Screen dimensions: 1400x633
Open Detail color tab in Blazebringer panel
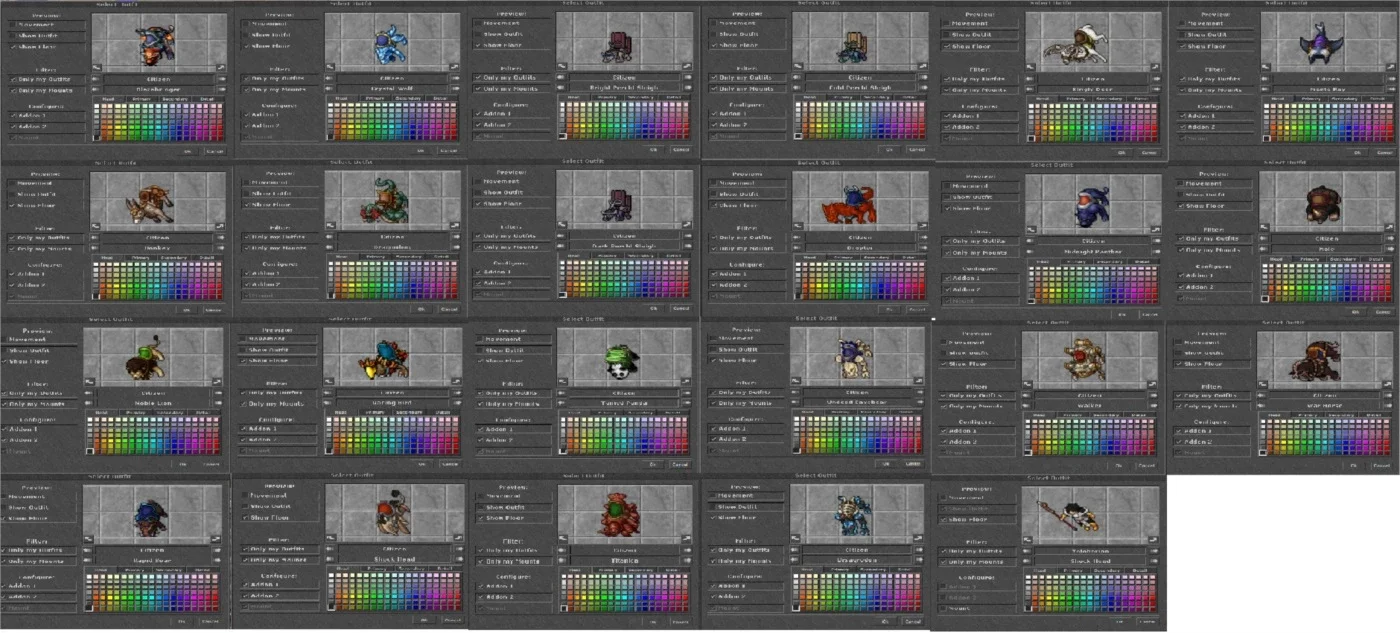[x=209, y=99]
